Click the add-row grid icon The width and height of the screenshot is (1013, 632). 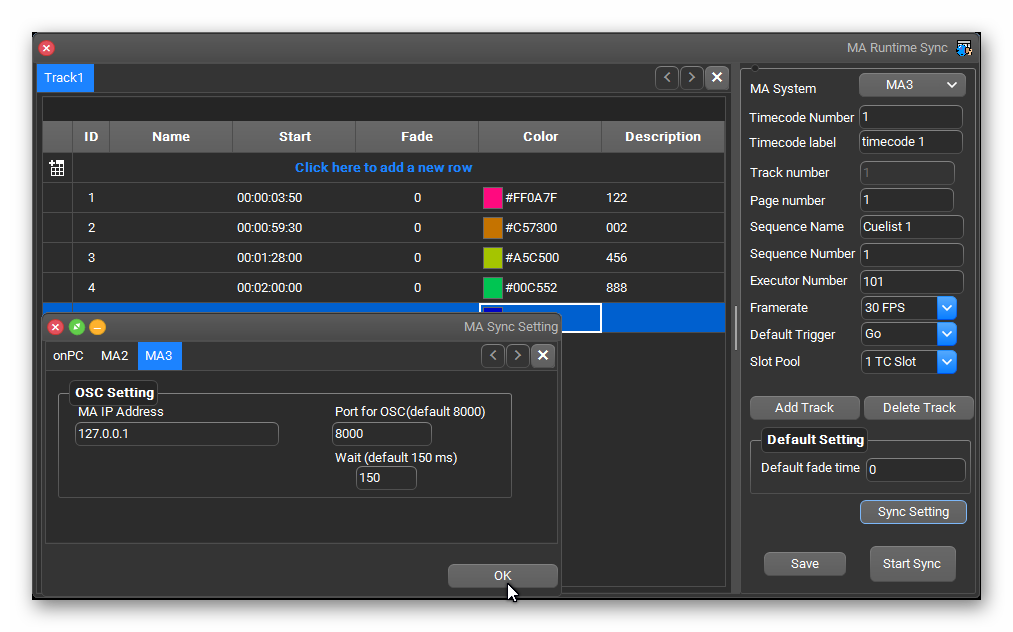57,168
